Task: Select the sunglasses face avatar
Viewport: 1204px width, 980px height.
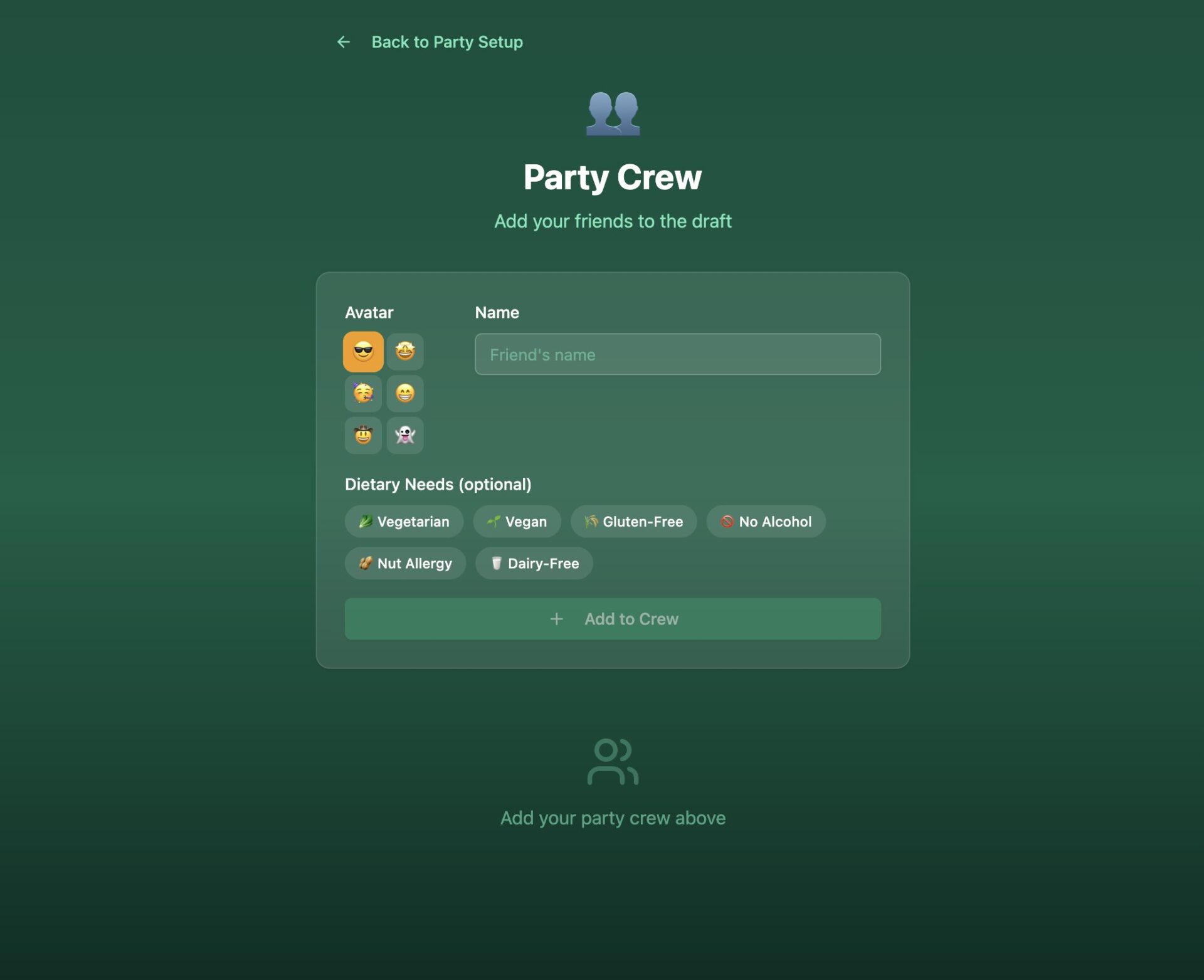Action: pyautogui.click(x=363, y=352)
